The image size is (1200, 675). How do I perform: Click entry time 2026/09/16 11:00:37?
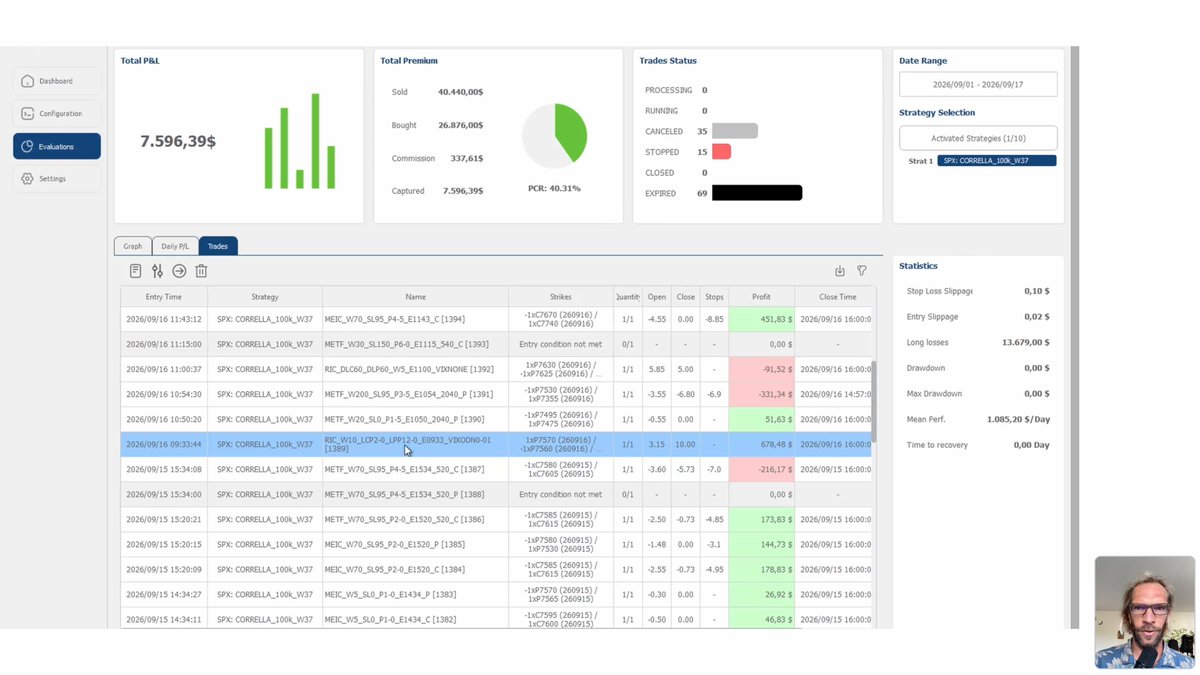point(164,369)
